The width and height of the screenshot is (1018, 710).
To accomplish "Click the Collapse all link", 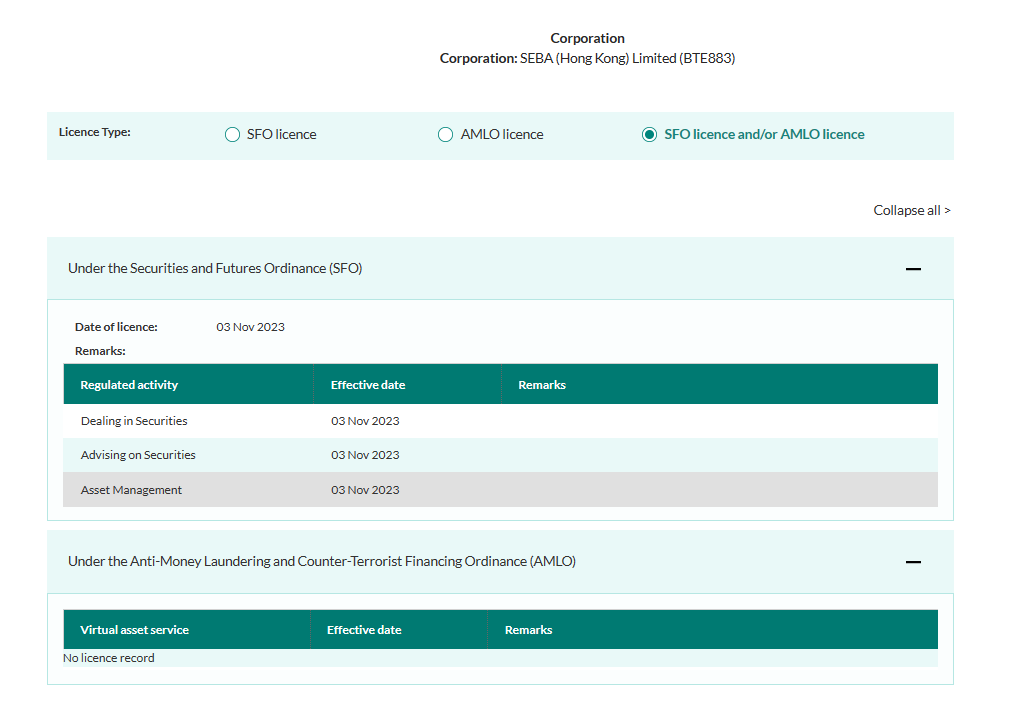I will [x=912, y=210].
